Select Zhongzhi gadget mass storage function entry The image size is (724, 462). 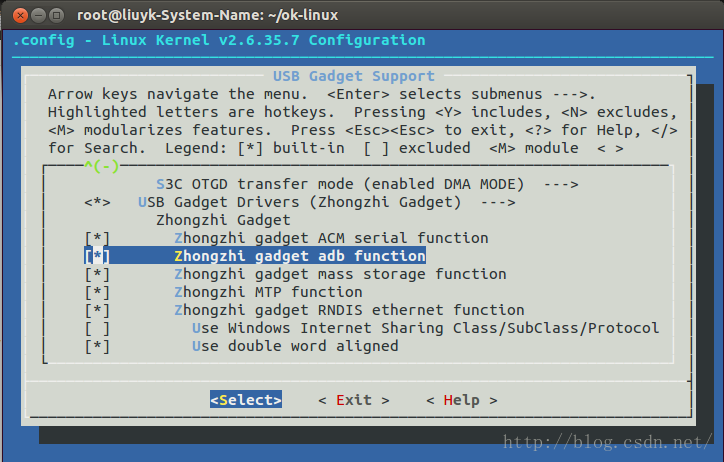340,274
